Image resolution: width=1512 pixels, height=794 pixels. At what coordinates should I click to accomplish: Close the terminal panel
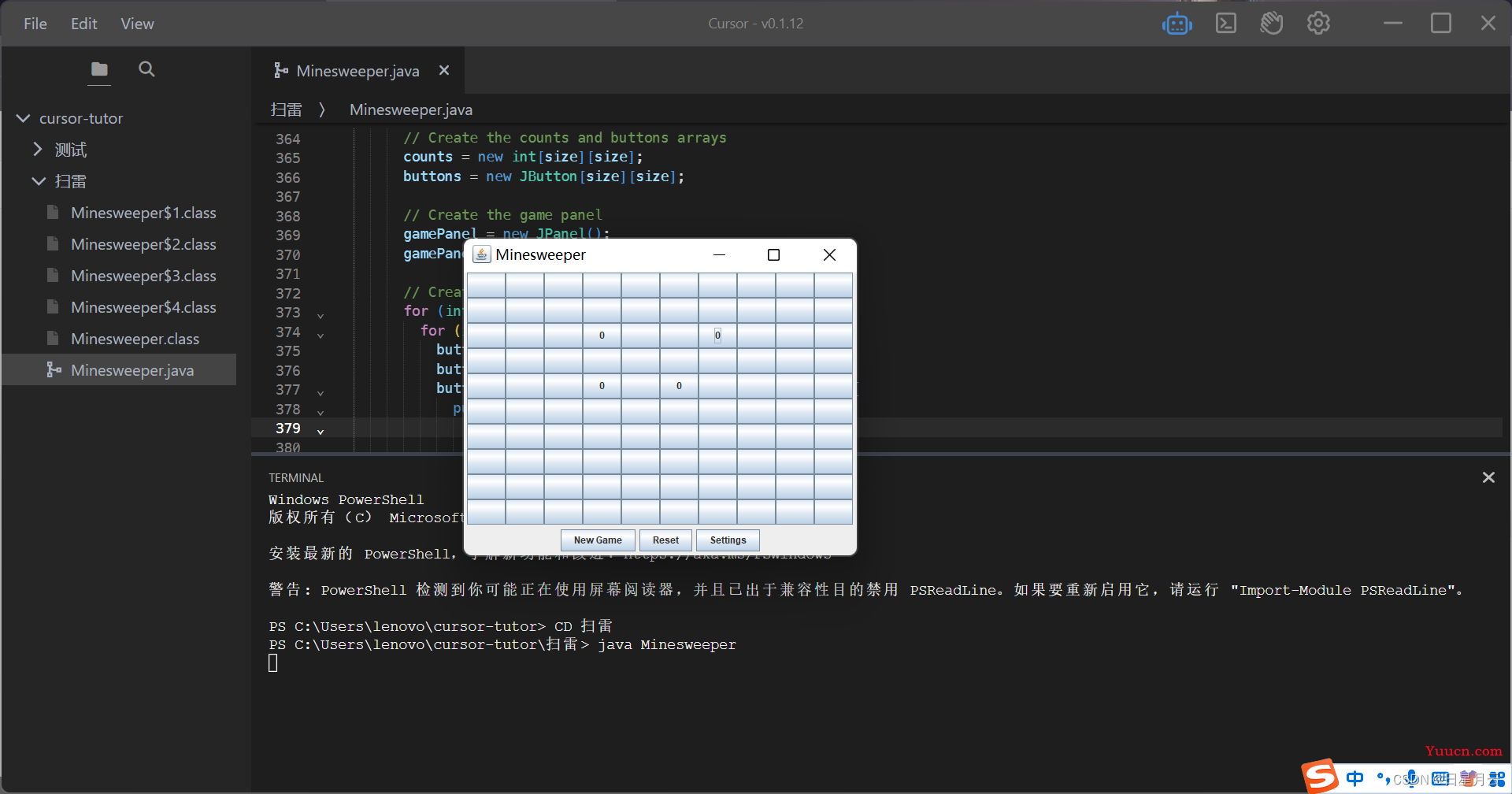point(1488,477)
